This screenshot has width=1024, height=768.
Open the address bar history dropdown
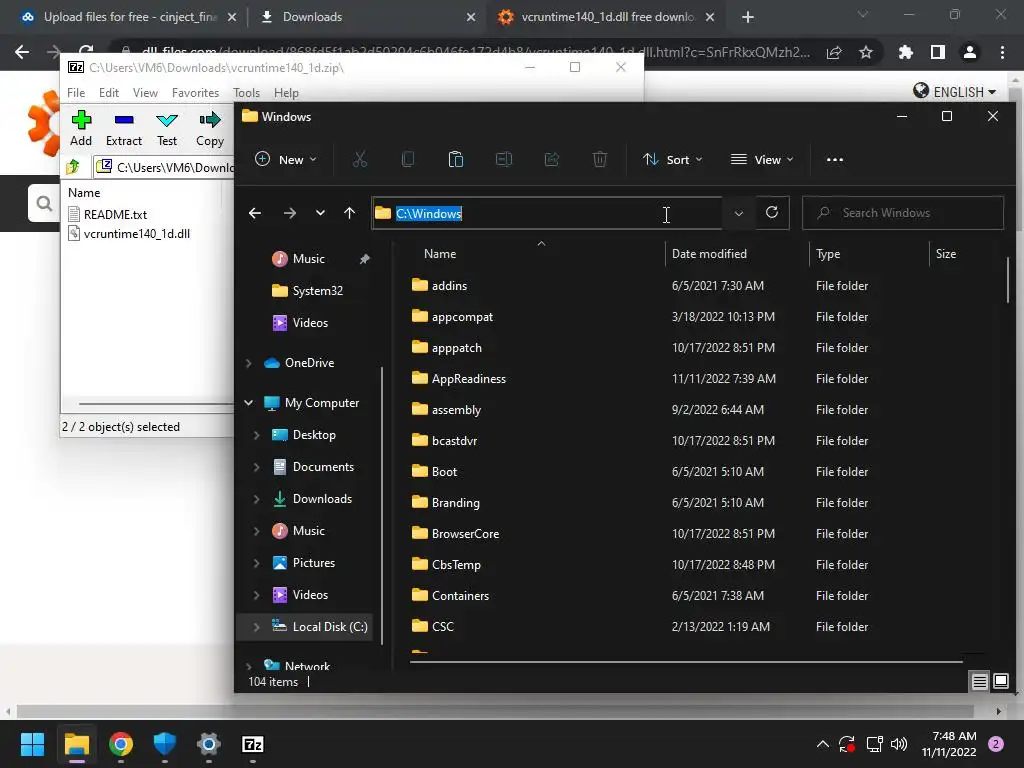click(x=739, y=213)
